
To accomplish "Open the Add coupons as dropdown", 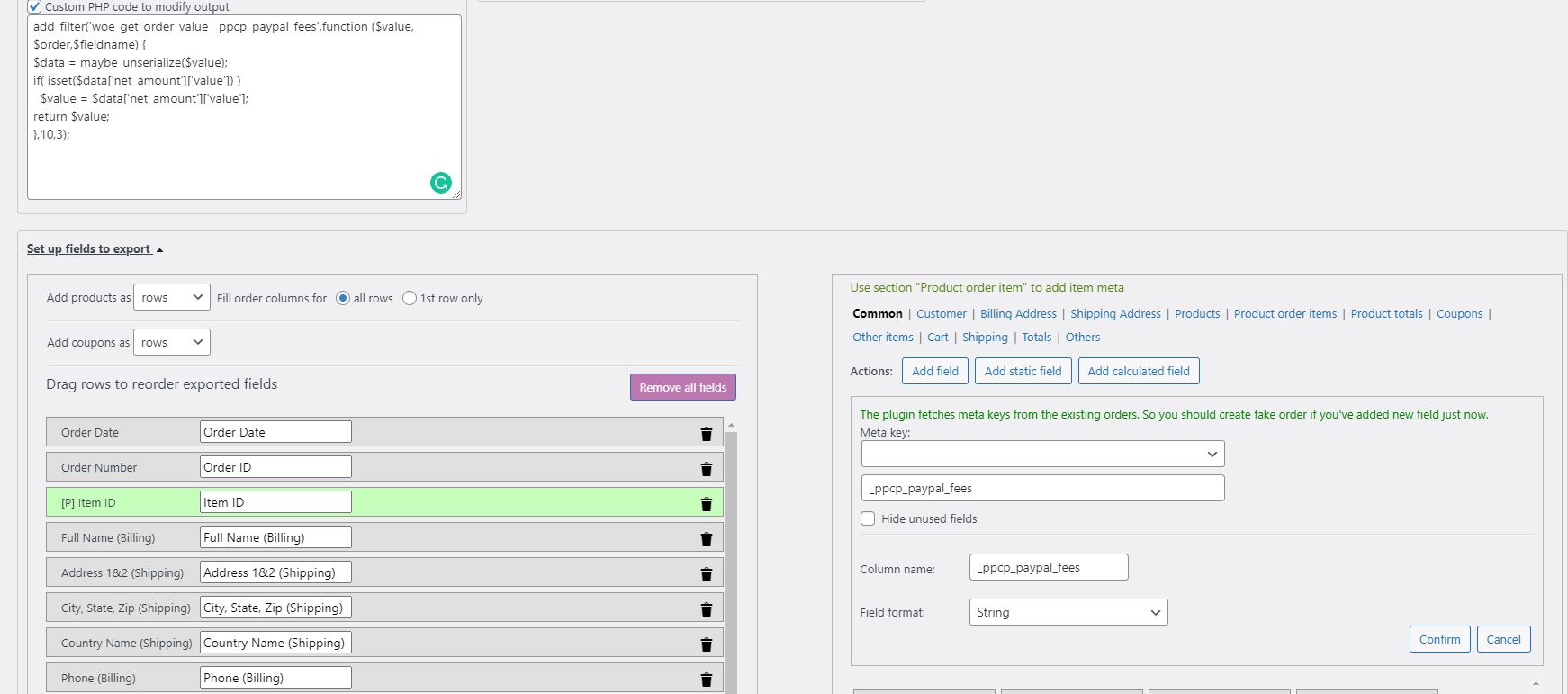I will click(x=172, y=342).
